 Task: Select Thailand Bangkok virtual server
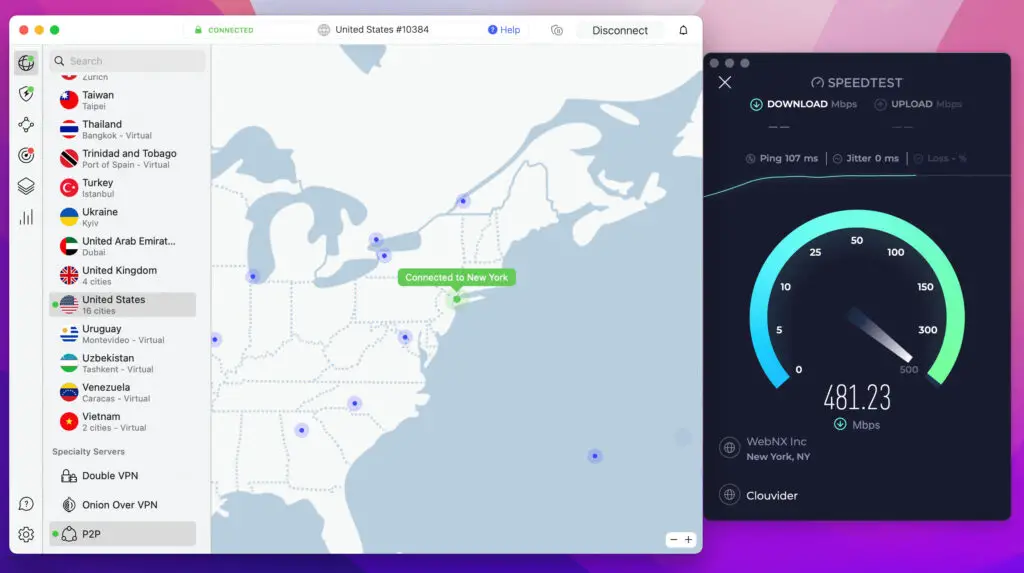[123, 129]
